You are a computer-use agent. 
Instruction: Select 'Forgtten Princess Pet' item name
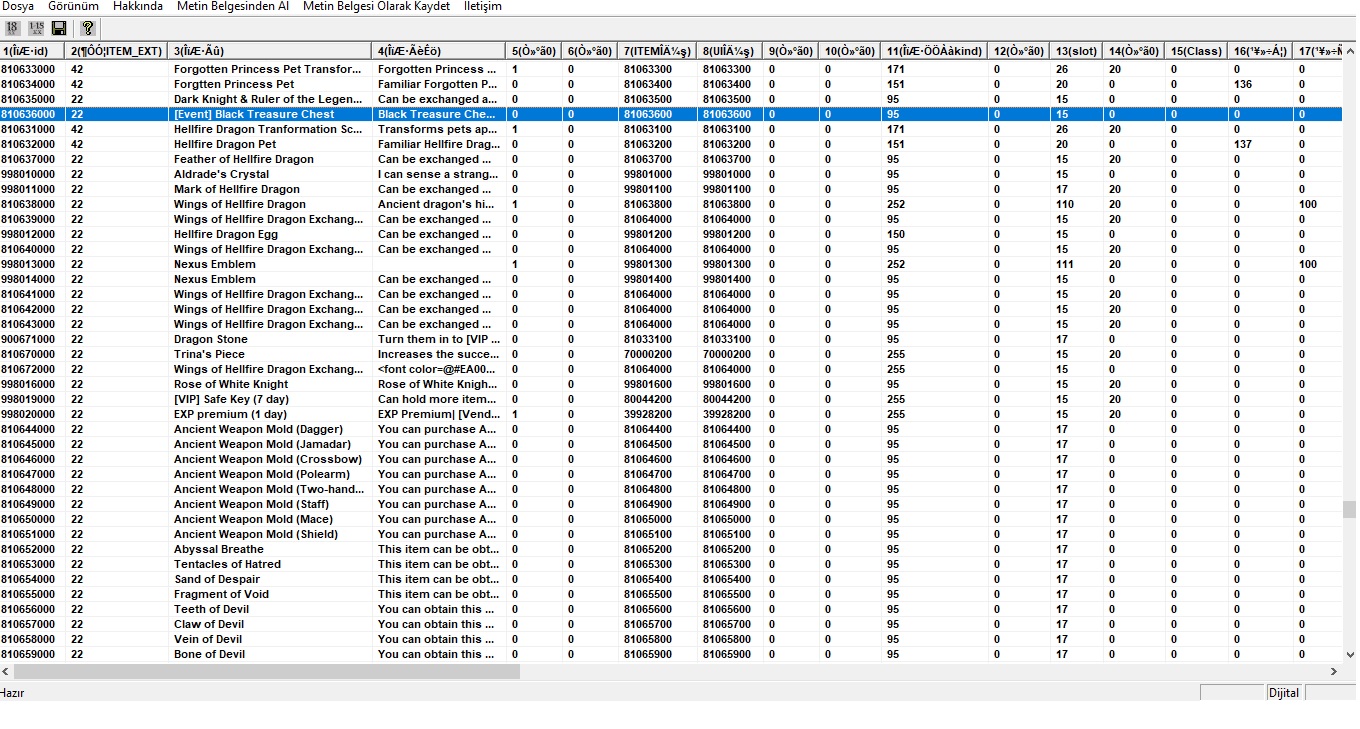point(234,84)
